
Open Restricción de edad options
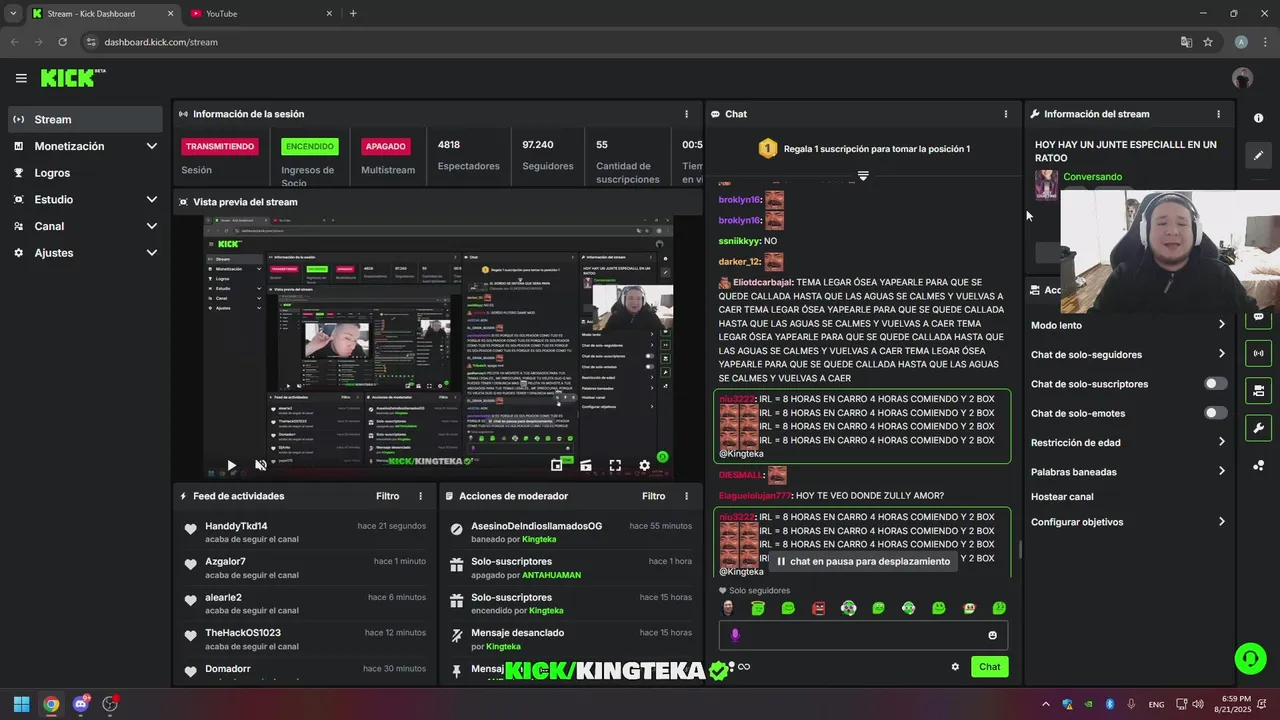click(1128, 442)
